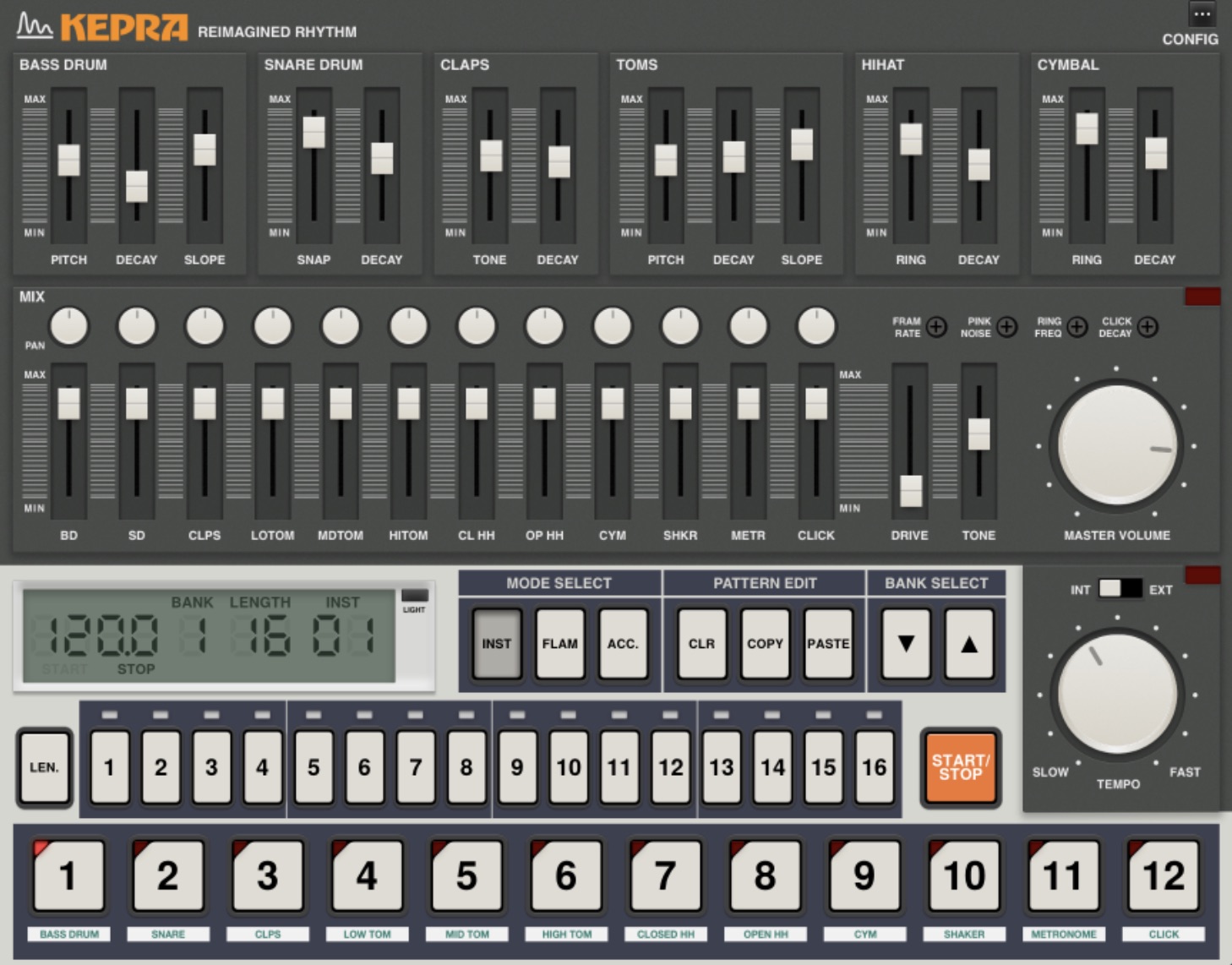
Task: Toggle sequencer step 13
Action: 722,767
